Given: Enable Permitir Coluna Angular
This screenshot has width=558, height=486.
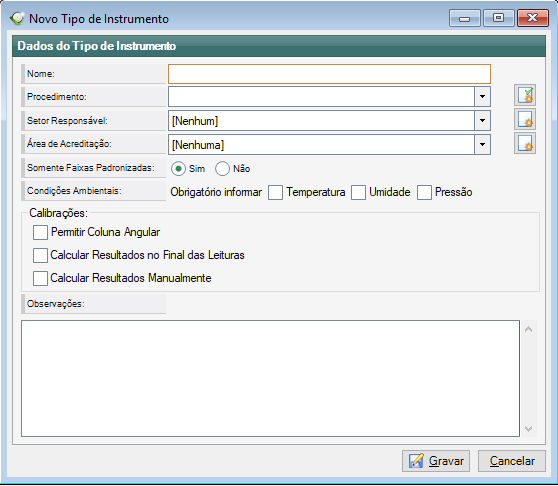Looking at the screenshot, I should pos(40,232).
